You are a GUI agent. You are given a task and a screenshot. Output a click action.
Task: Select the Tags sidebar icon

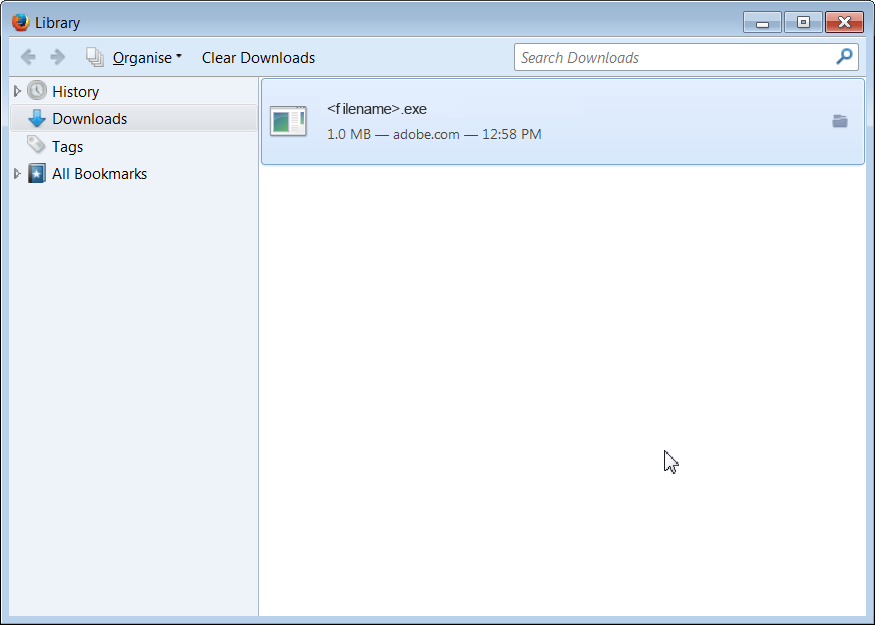37,146
